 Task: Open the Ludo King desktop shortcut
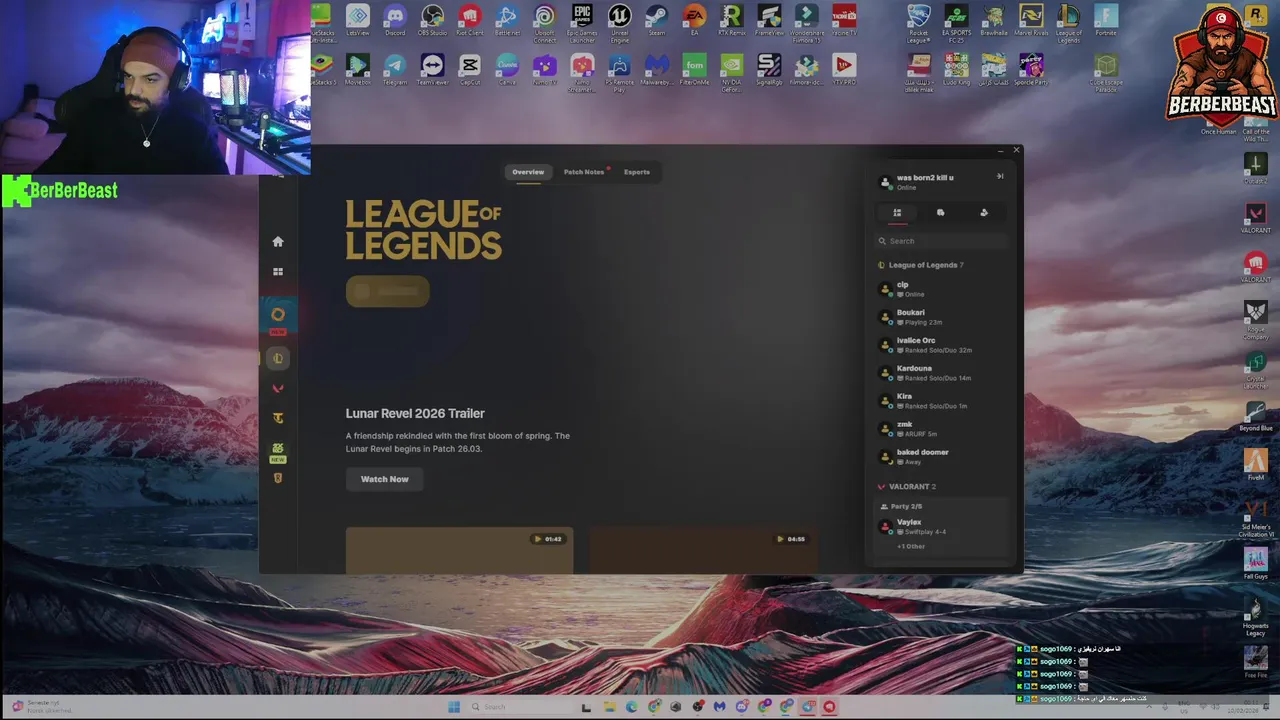point(956,70)
